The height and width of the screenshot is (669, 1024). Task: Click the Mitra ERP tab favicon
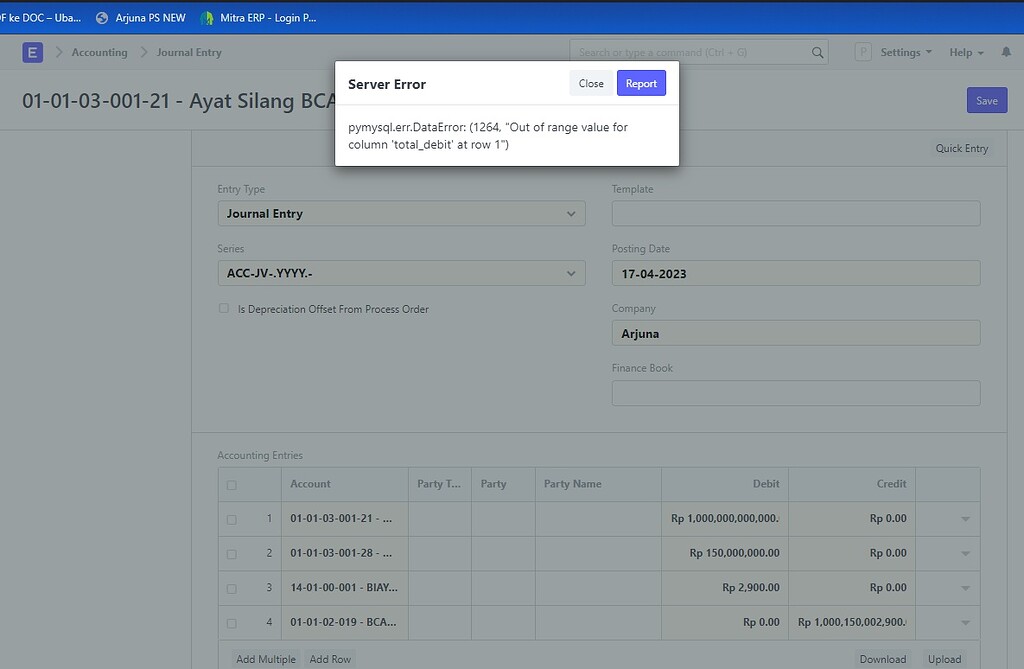(x=207, y=17)
